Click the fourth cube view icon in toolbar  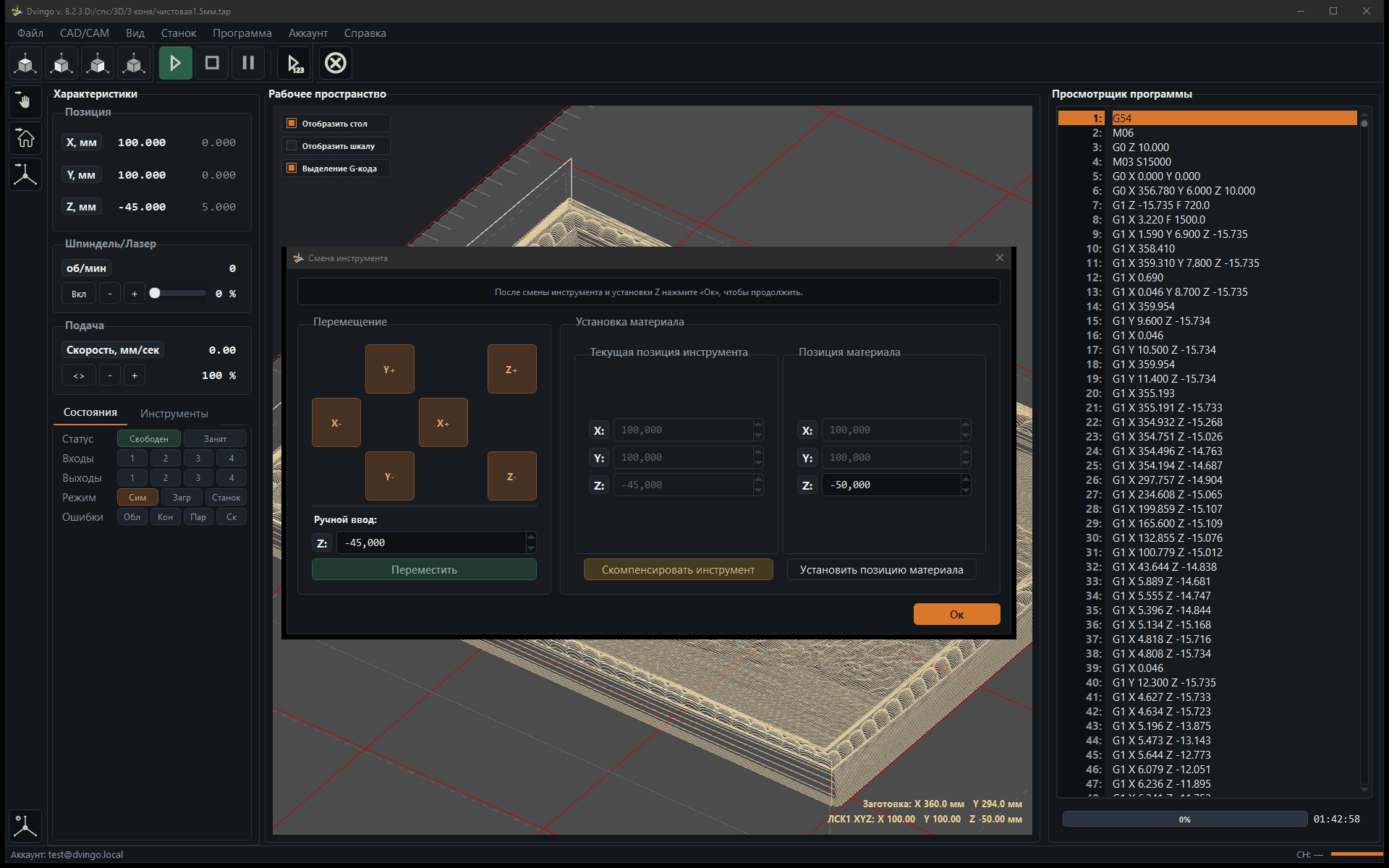pyautogui.click(x=135, y=64)
